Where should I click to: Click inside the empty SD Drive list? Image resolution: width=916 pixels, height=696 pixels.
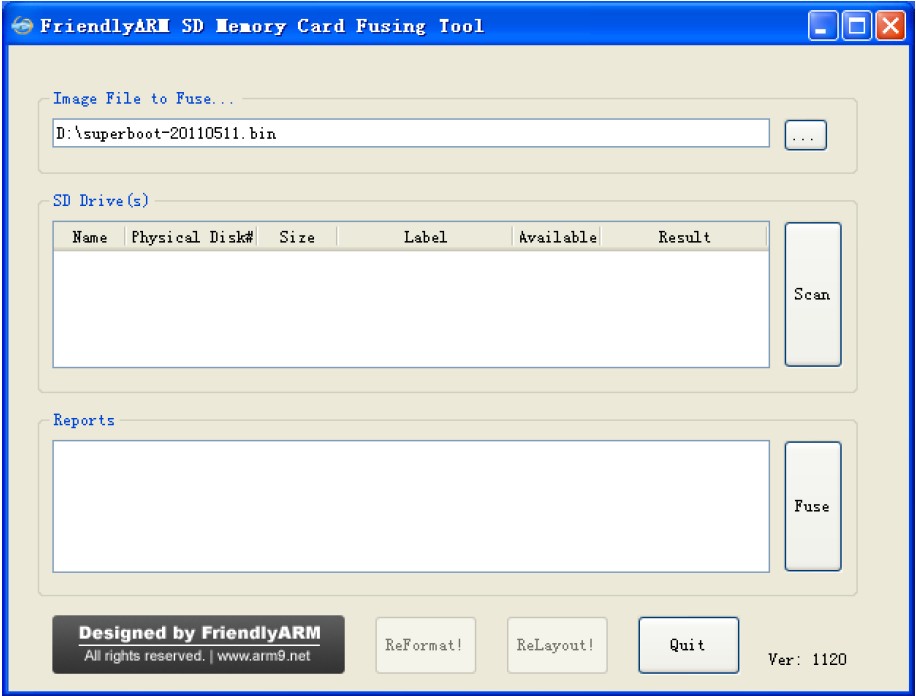click(x=410, y=308)
